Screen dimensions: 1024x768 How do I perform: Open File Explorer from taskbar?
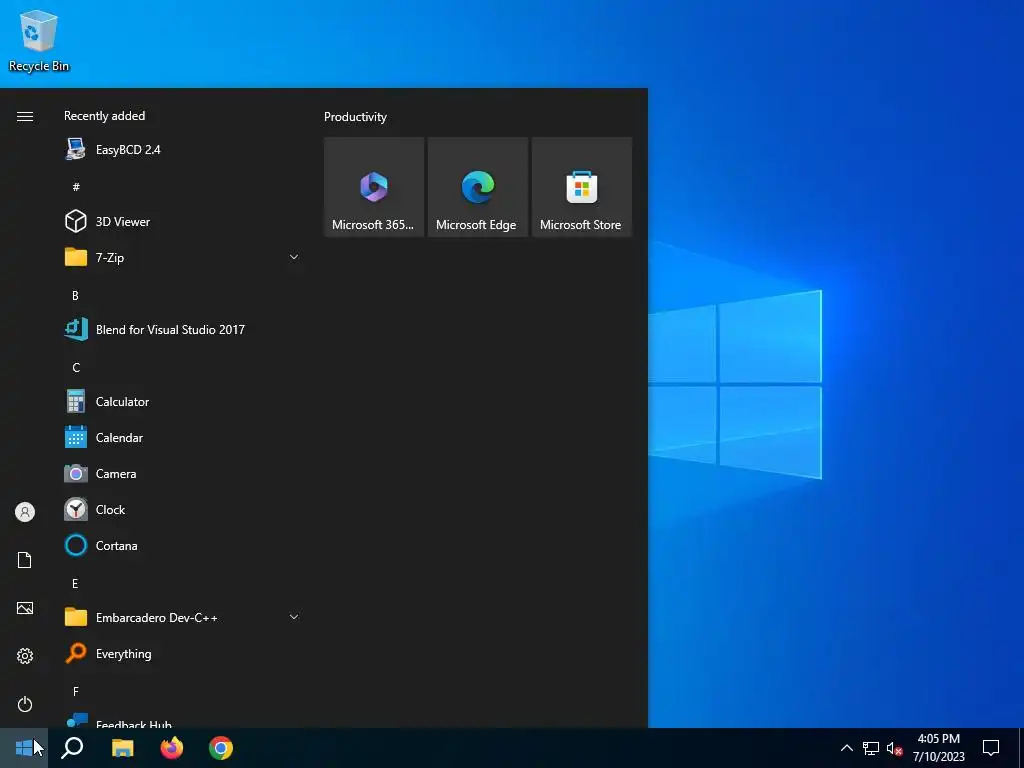click(122, 748)
